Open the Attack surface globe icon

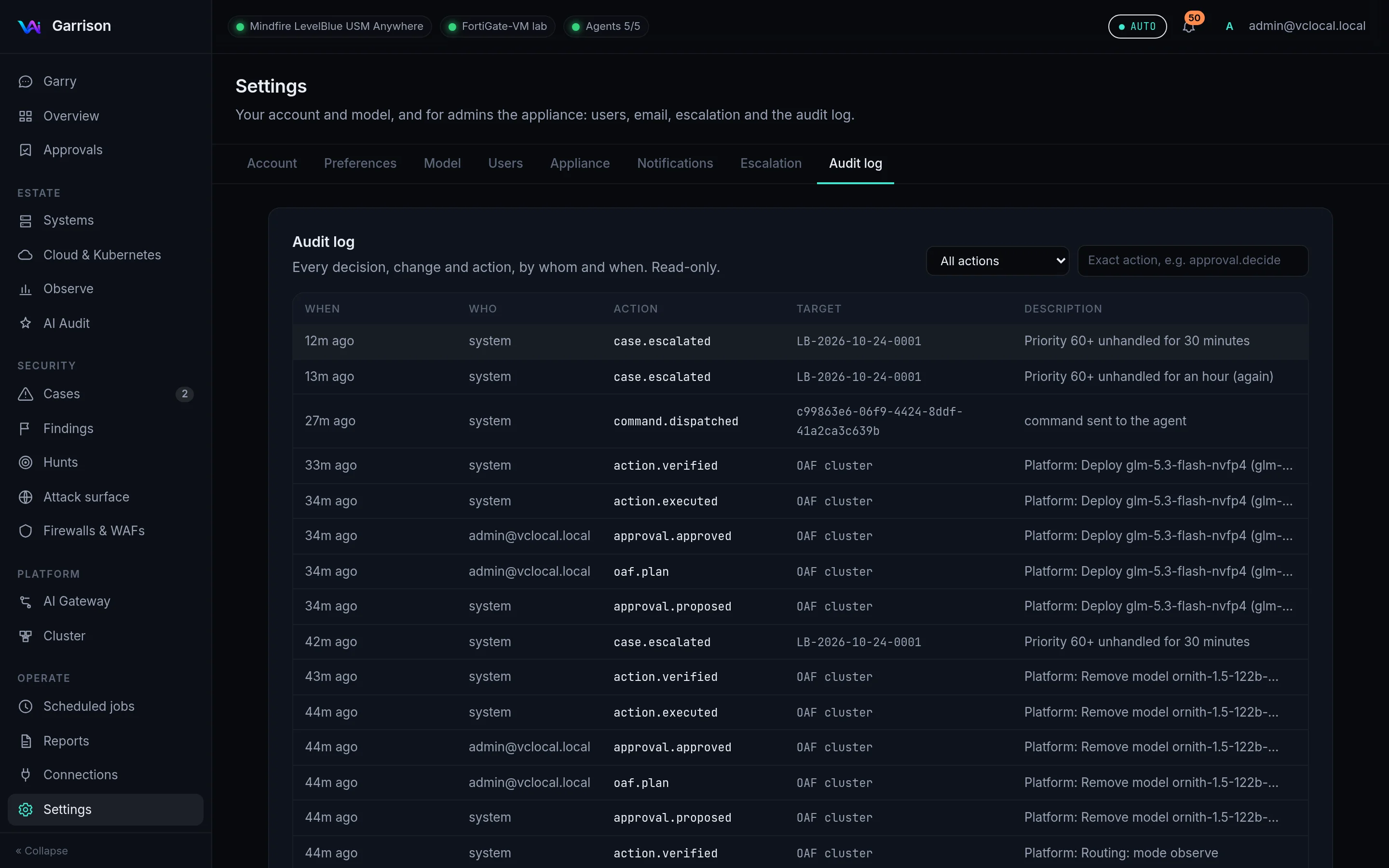click(x=25, y=497)
